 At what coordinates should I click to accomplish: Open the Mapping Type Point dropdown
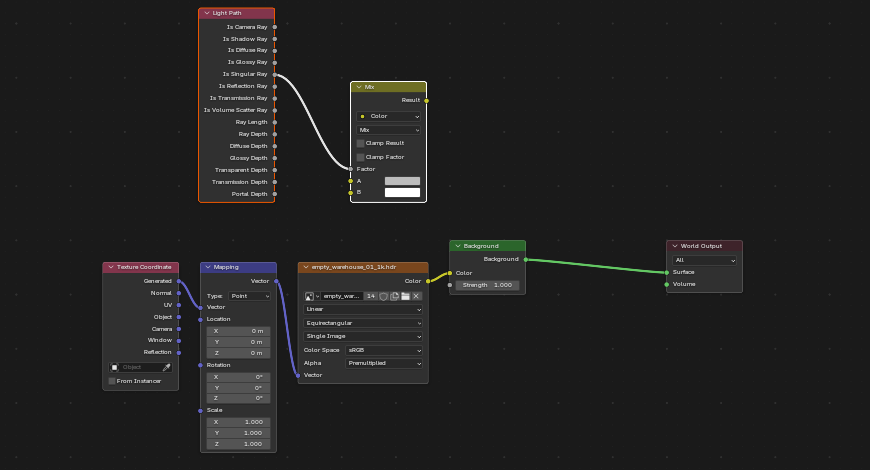pos(251,296)
